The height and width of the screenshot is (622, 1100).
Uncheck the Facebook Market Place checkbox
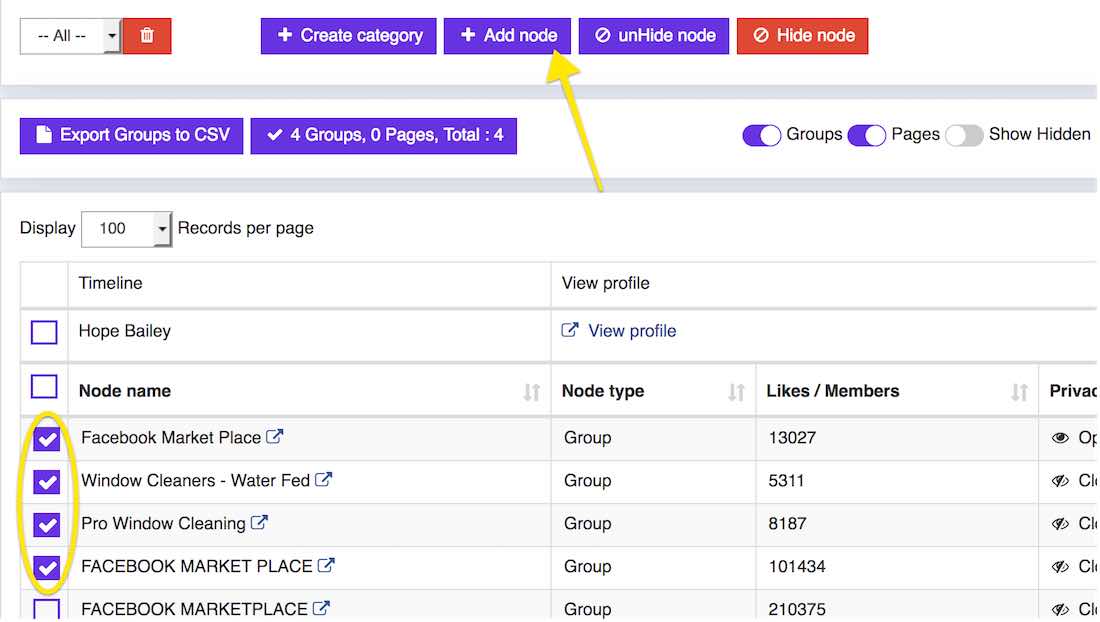(47, 439)
